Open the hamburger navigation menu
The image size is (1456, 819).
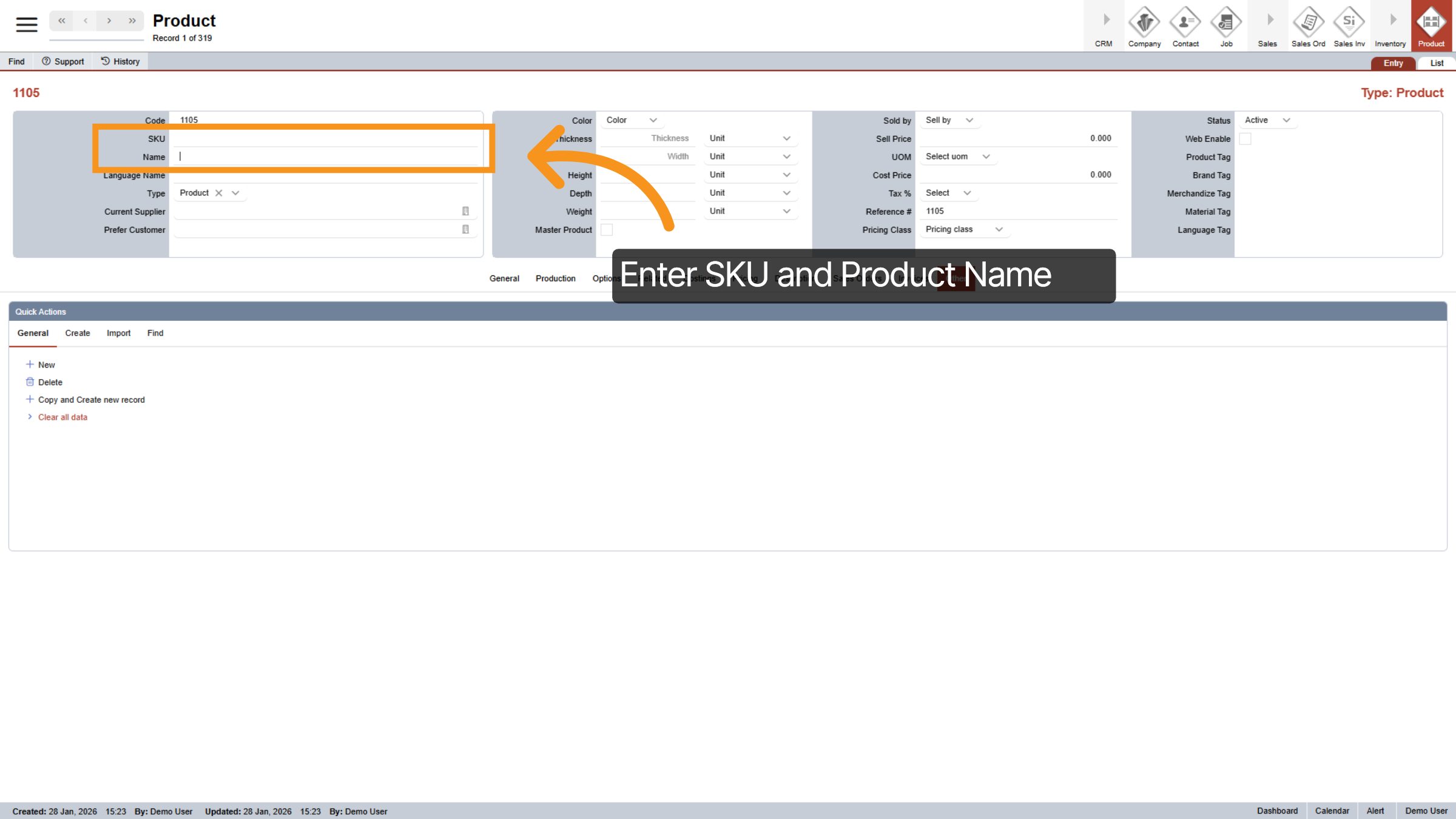[x=26, y=24]
